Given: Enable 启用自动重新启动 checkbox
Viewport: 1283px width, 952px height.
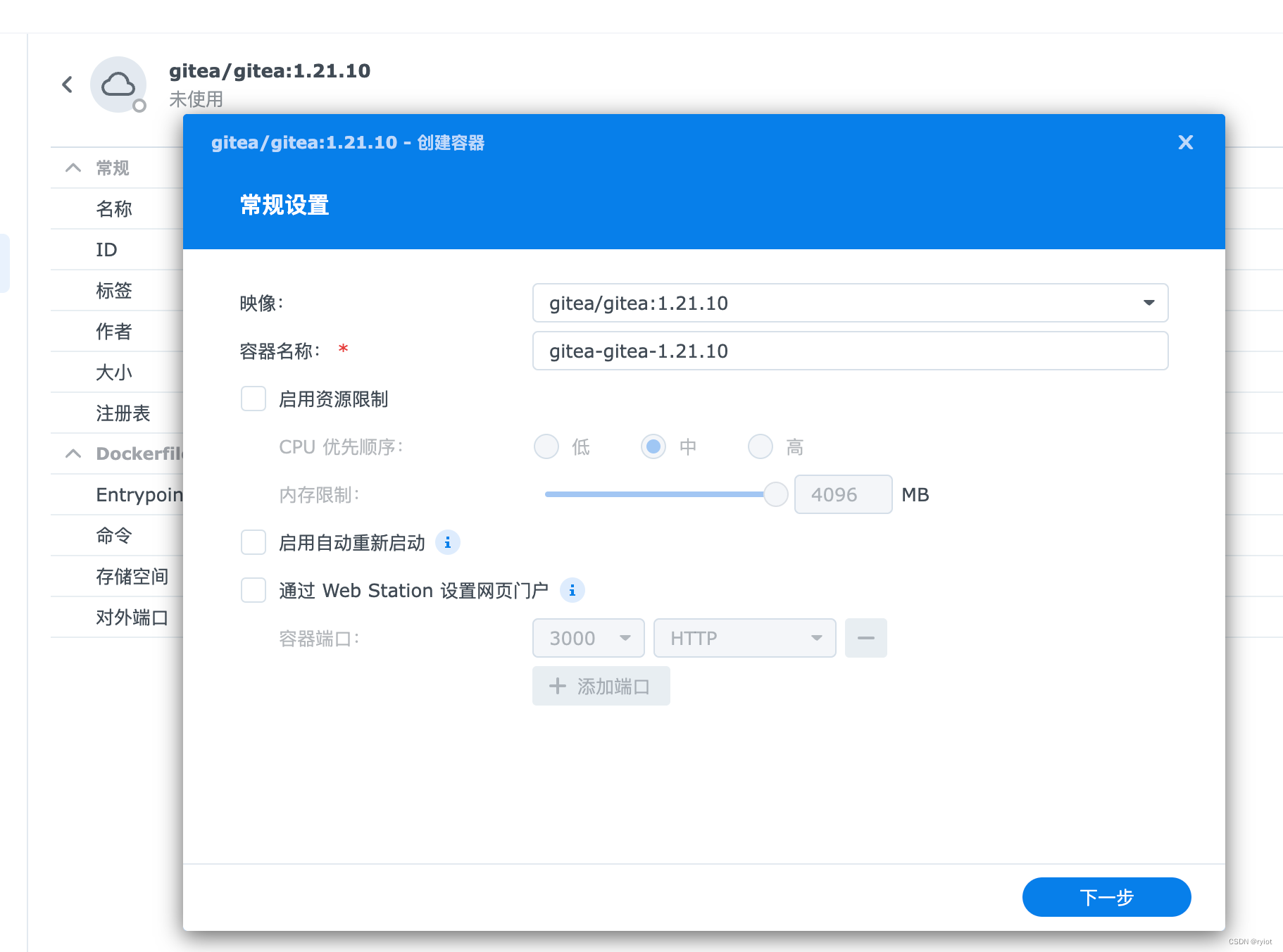Looking at the screenshot, I should [254, 542].
